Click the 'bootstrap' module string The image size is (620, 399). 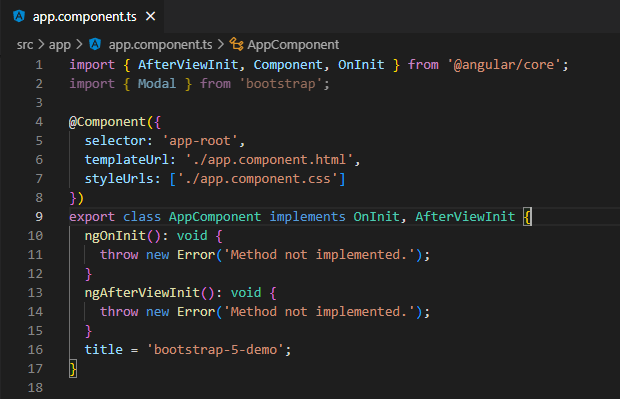(x=280, y=84)
